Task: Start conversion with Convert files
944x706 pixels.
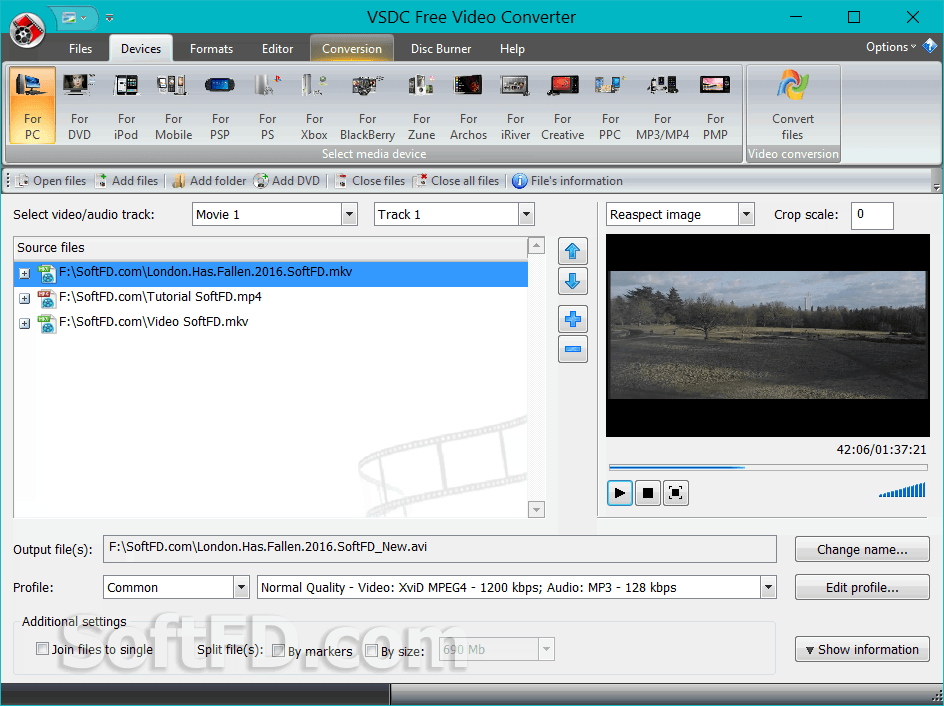Action: (793, 105)
